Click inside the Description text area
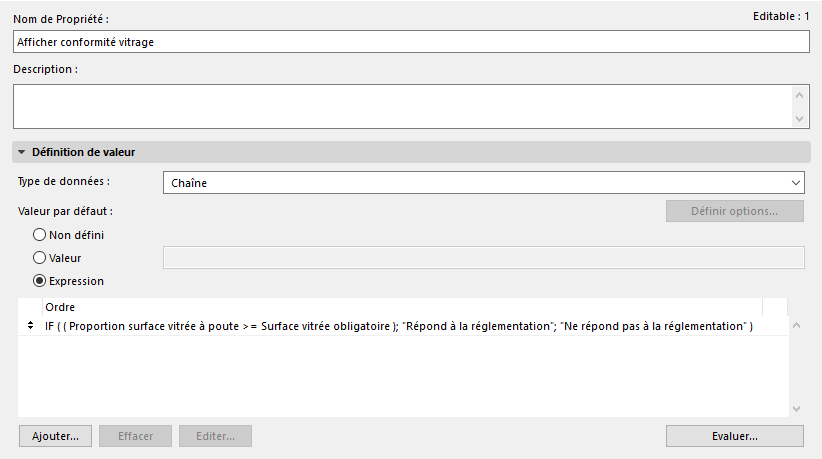 coord(400,106)
